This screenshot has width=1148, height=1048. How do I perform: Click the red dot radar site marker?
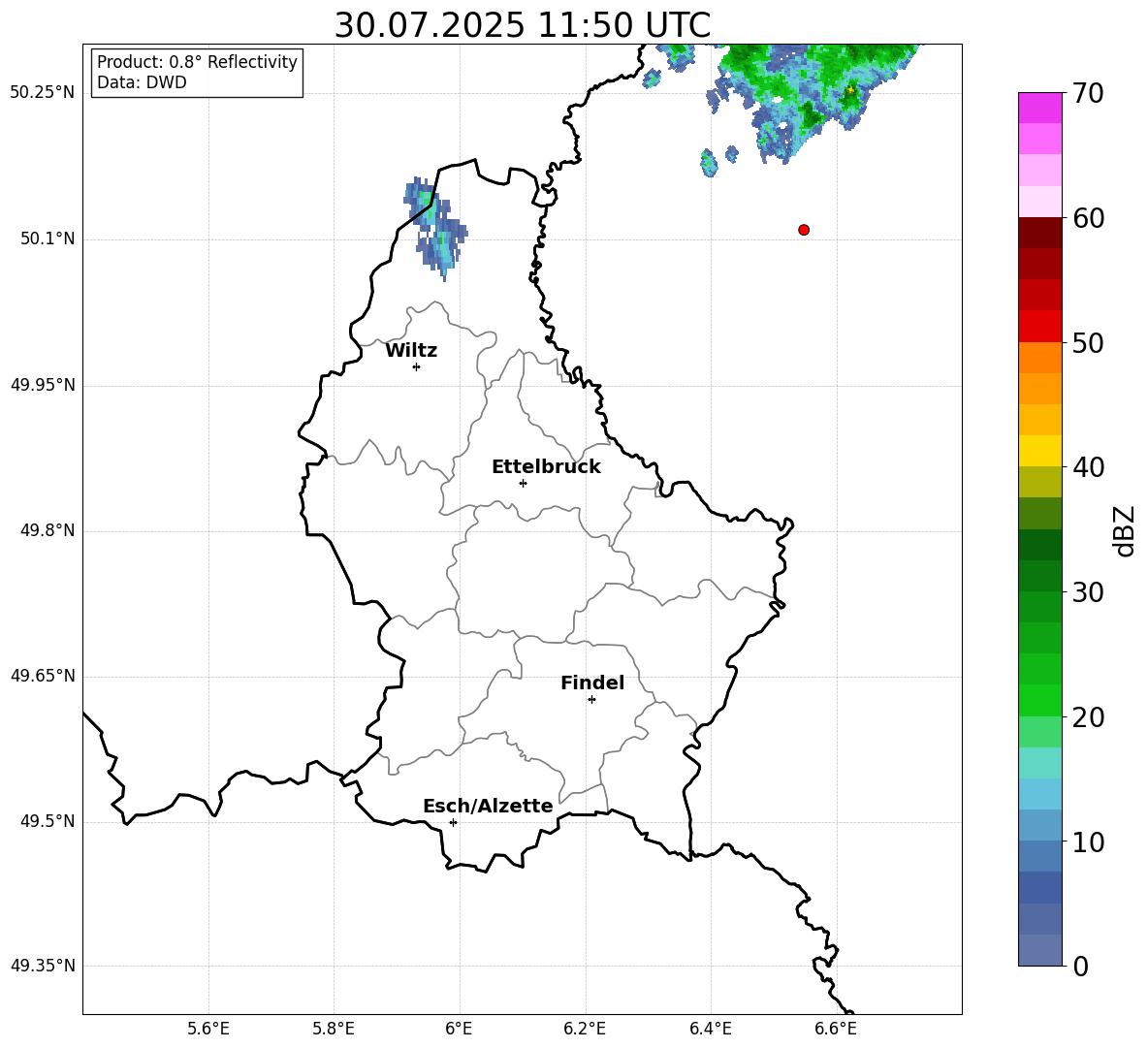(x=803, y=230)
